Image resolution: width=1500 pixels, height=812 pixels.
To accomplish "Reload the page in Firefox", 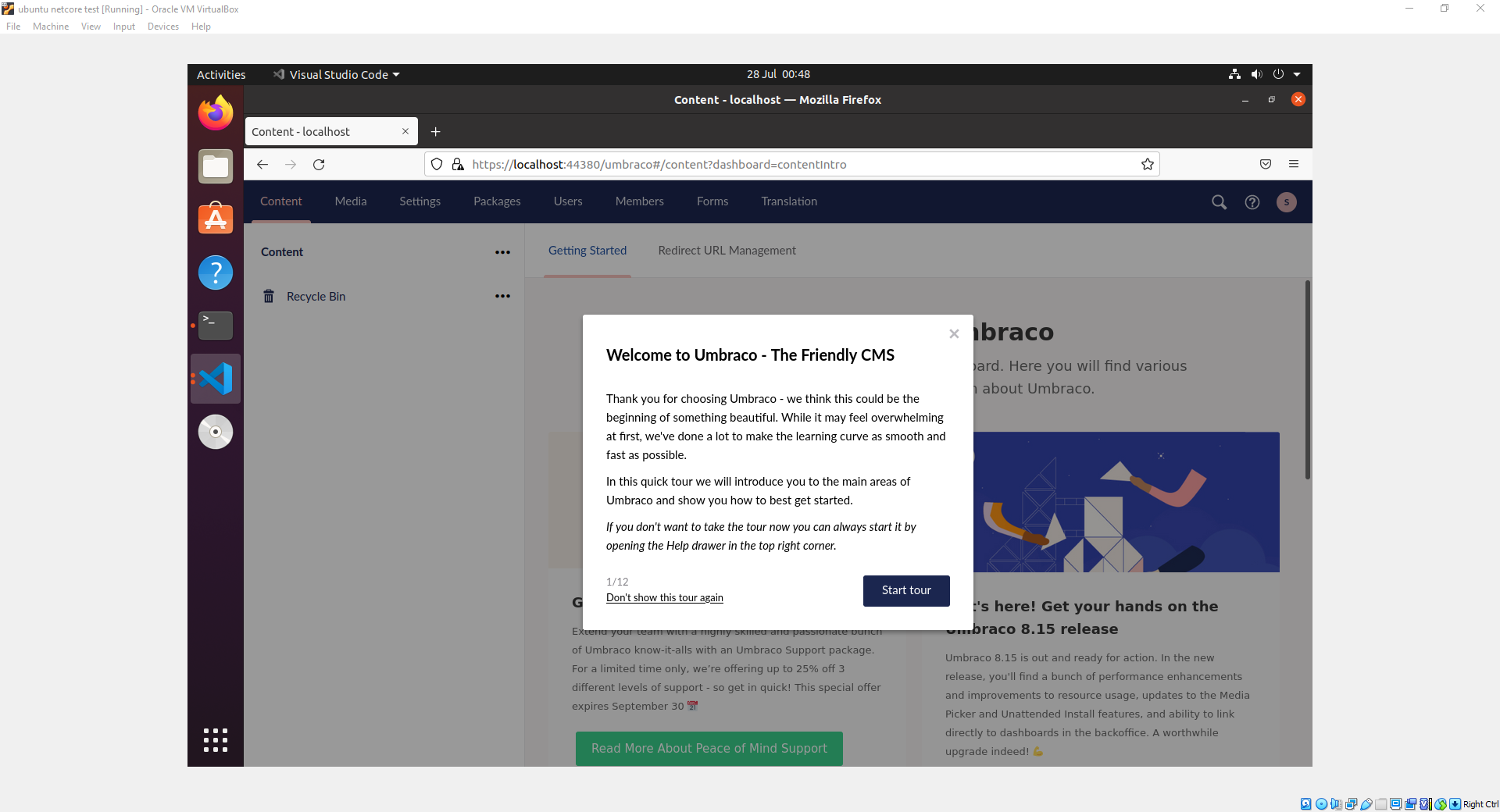I will coord(319,164).
